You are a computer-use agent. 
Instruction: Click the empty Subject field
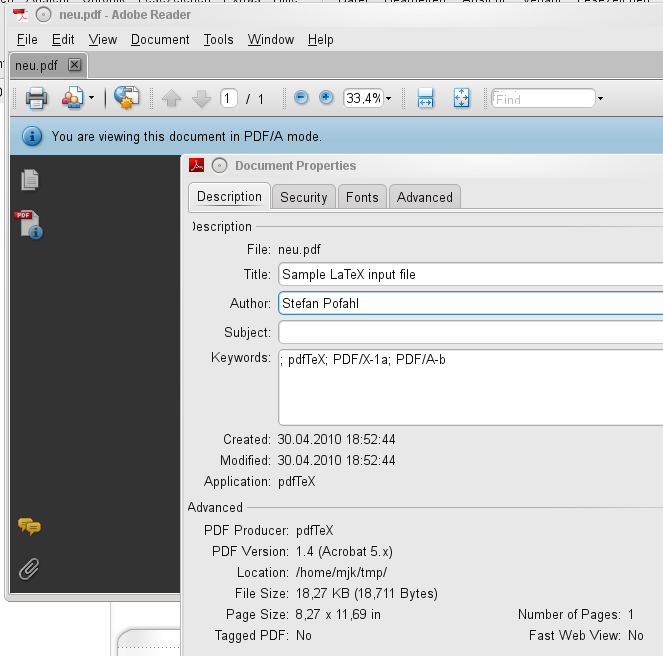[471, 332]
